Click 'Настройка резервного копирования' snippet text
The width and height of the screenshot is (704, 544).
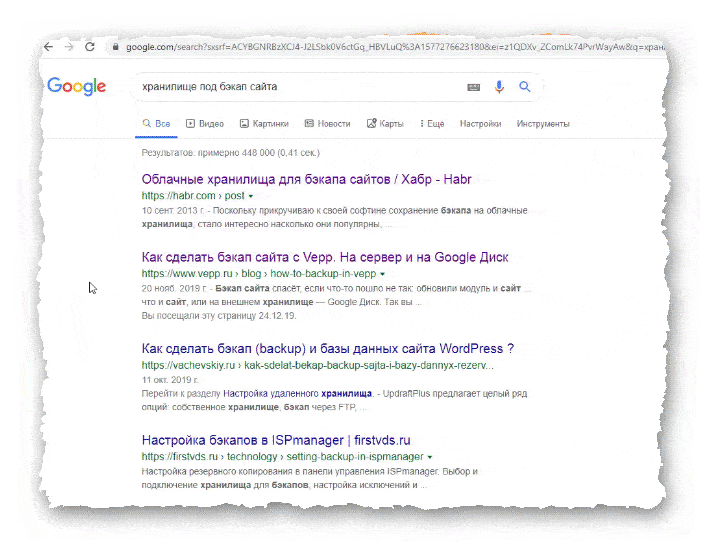point(217,471)
